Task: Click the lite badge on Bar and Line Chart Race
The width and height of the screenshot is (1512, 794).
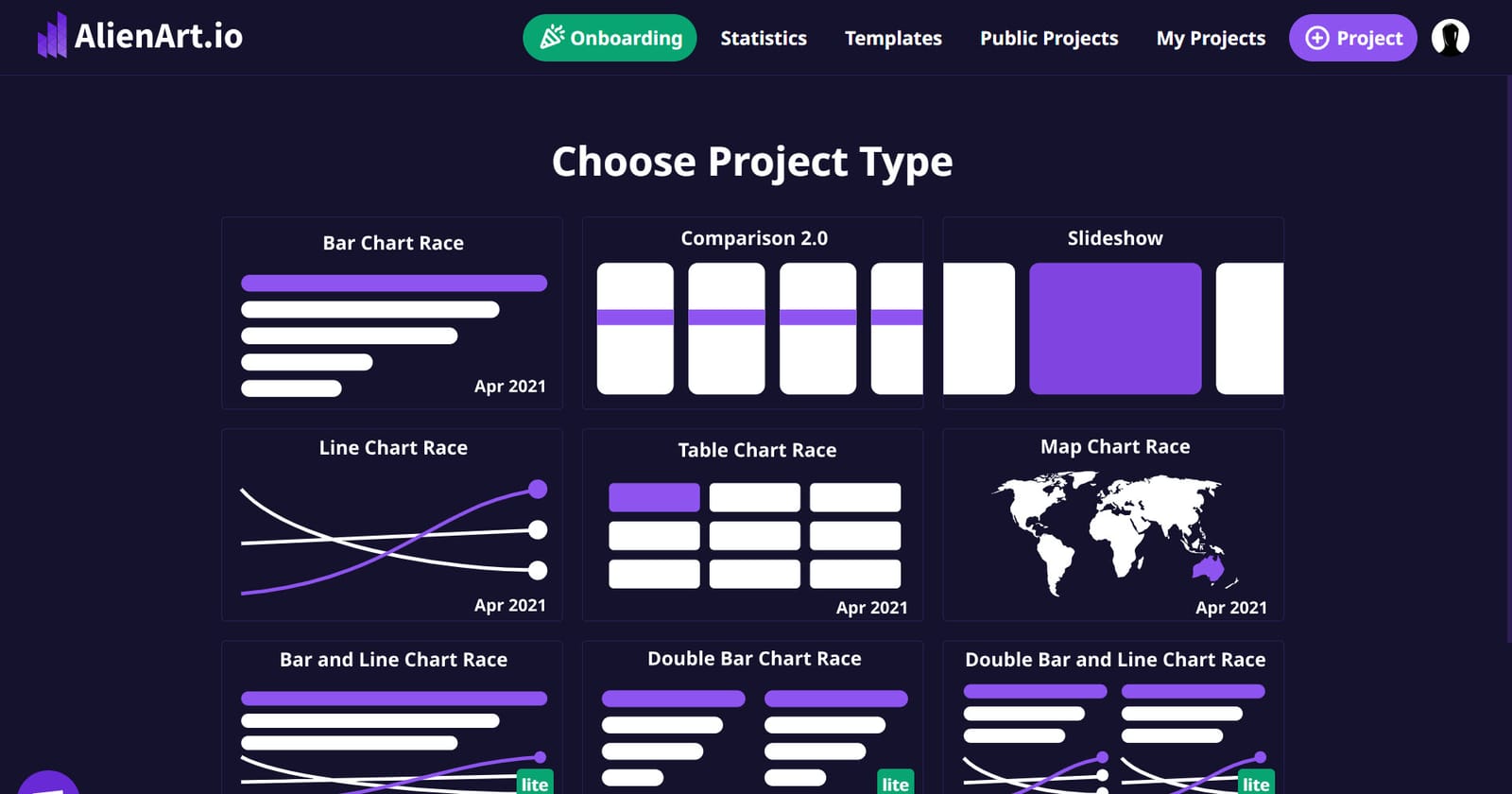Action: (534, 783)
